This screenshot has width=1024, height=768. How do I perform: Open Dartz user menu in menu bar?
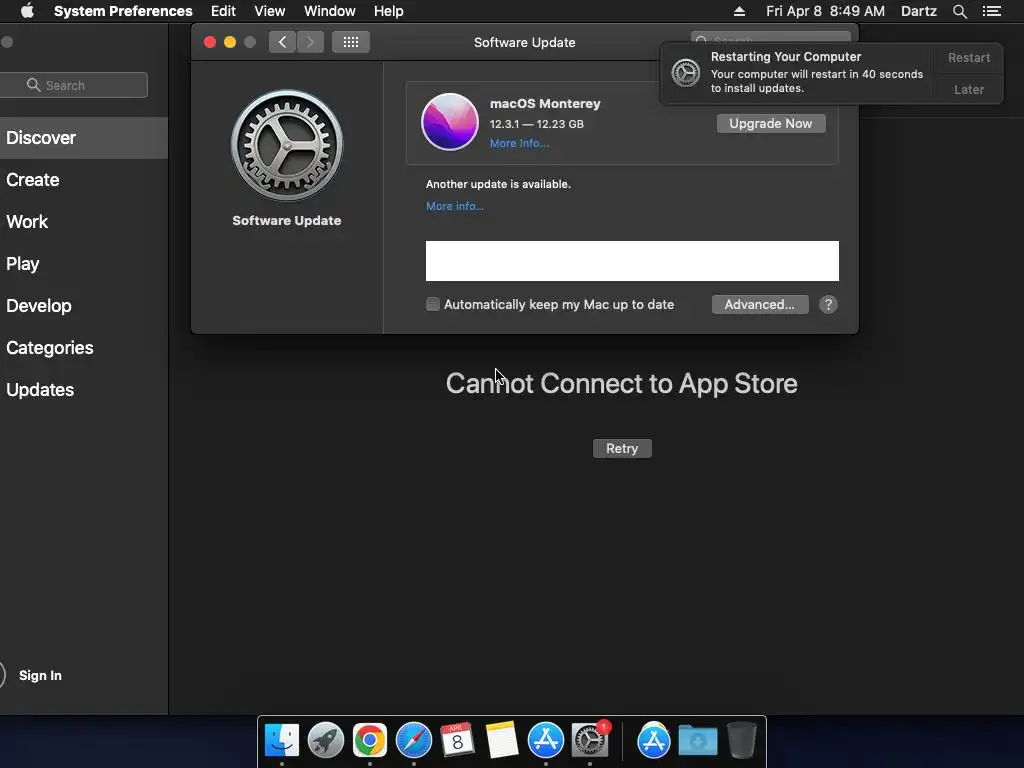click(919, 11)
